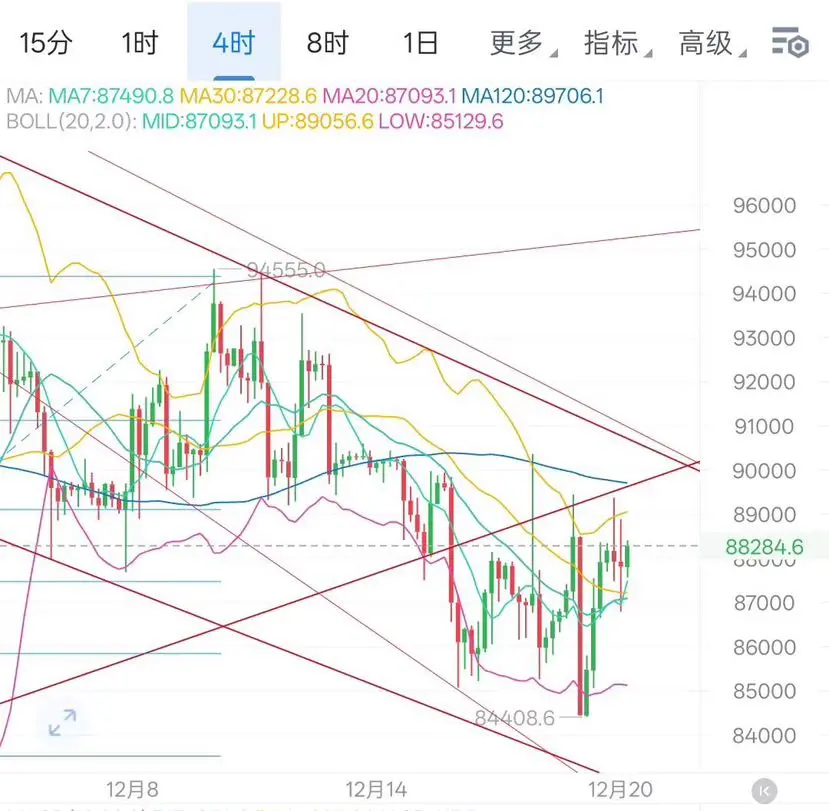The height and width of the screenshot is (811, 829).
Task: Click the 12月14 date axis label
Action: tap(376, 790)
